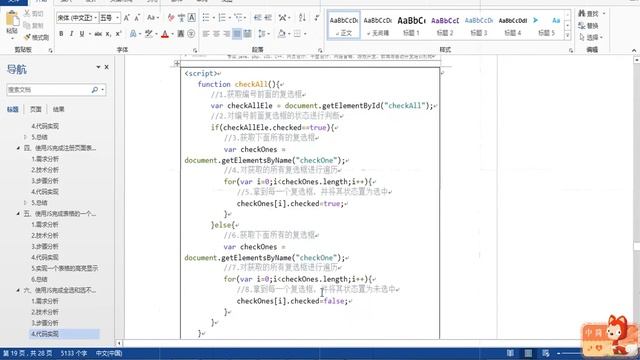Switch to the 页面 pages navigation tab
The height and width of the screenshot is (360, 640).
click(36, 109)
